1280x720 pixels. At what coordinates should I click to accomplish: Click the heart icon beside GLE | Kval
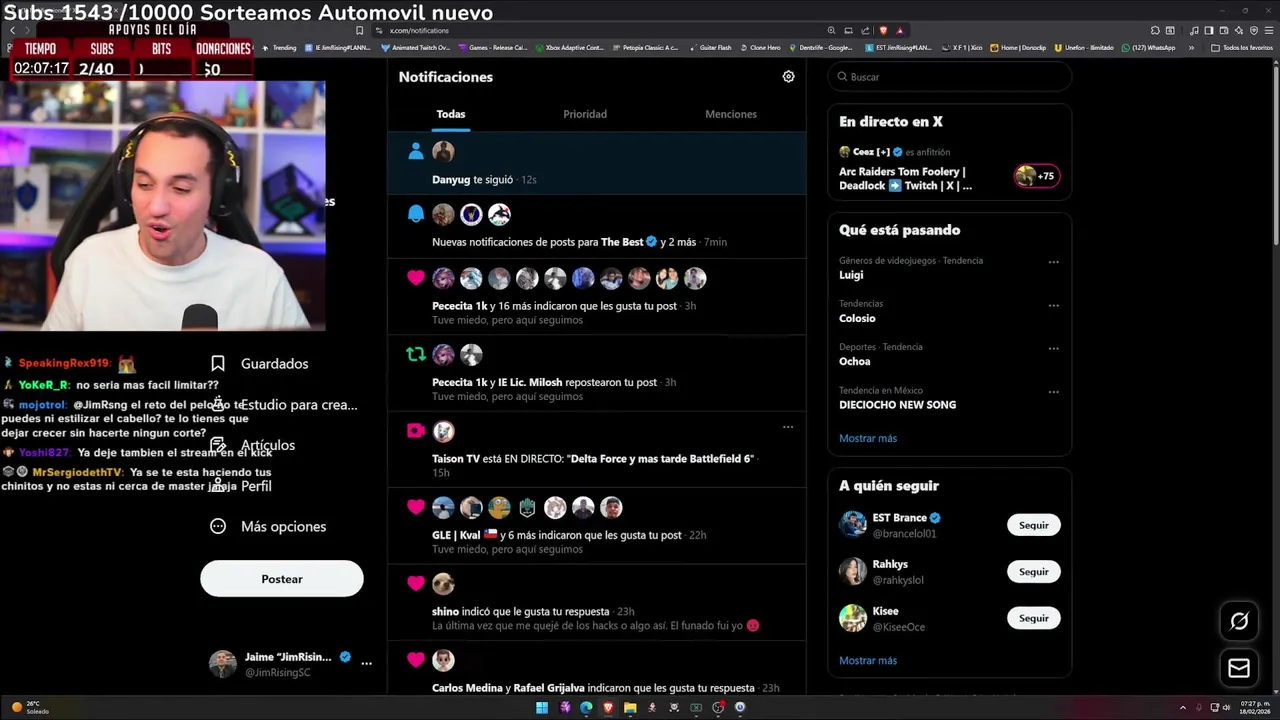416,507
